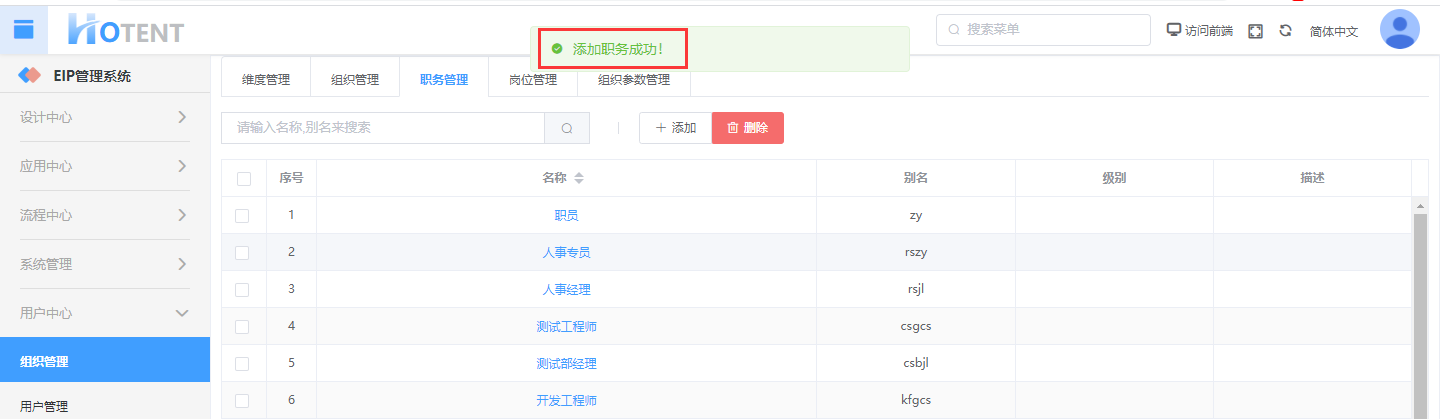Click the red 删除 button
The height and width of the screenshot is (419, 1440).
coord(748,128)
